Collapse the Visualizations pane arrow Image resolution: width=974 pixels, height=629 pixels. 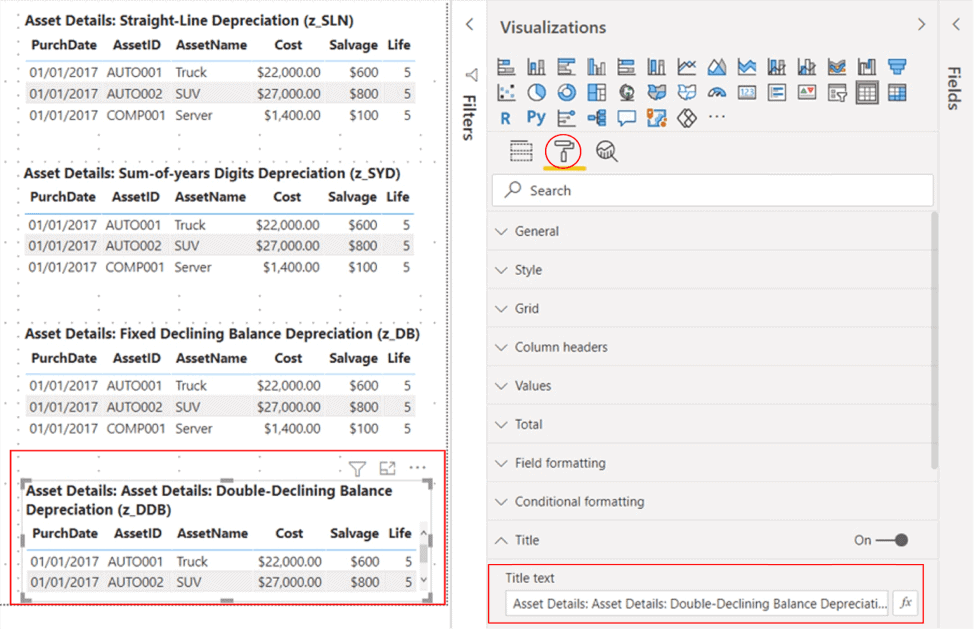pos(921,24)
